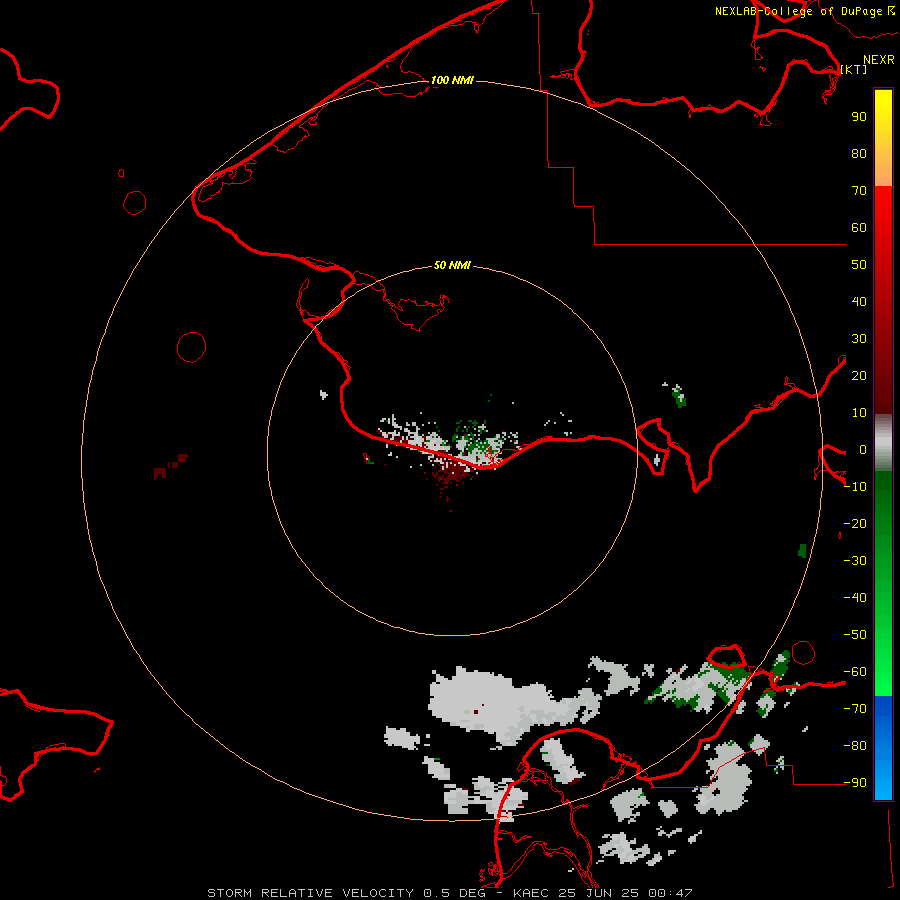The image size is (900, 900).
Task: Click the -10 scale value
Action: pos(855,487)
